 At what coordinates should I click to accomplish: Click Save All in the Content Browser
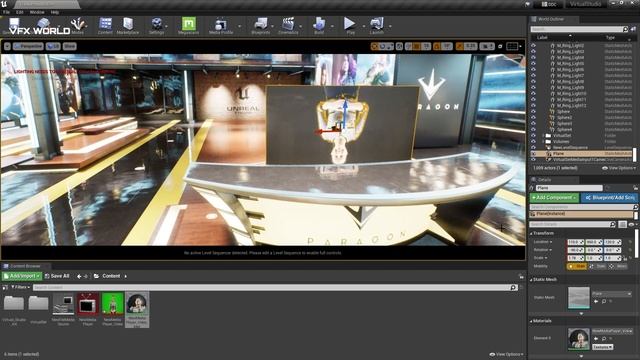pyautogui.click(x=57, y=276)
